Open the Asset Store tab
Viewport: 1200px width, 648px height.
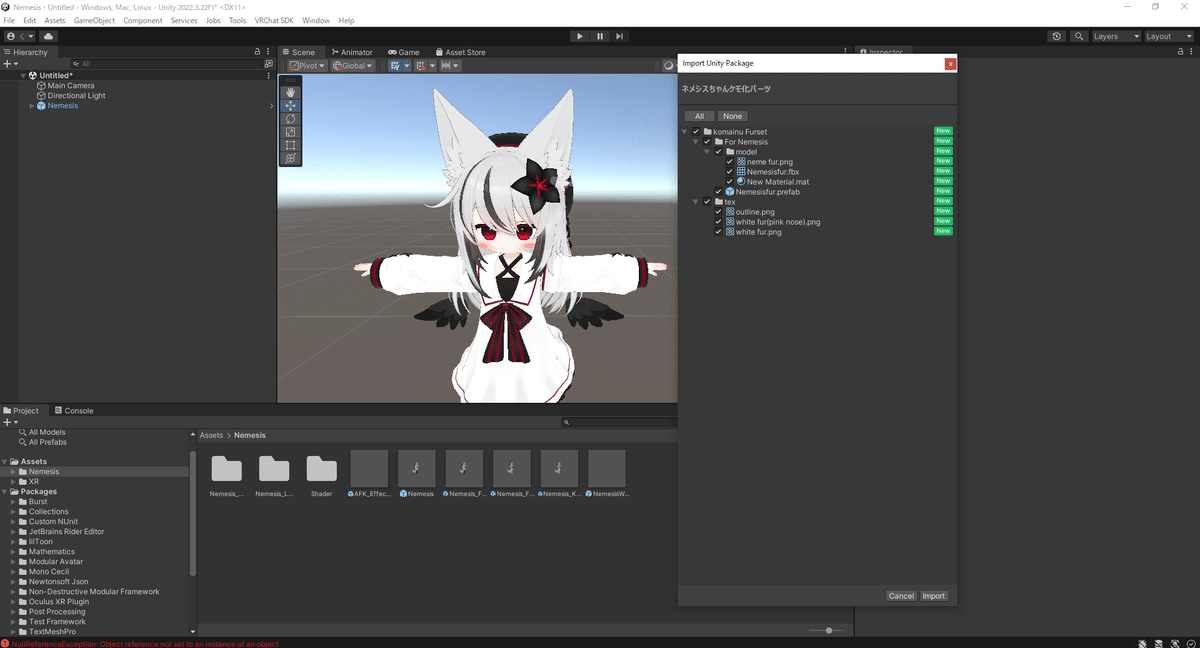(460, 52)
